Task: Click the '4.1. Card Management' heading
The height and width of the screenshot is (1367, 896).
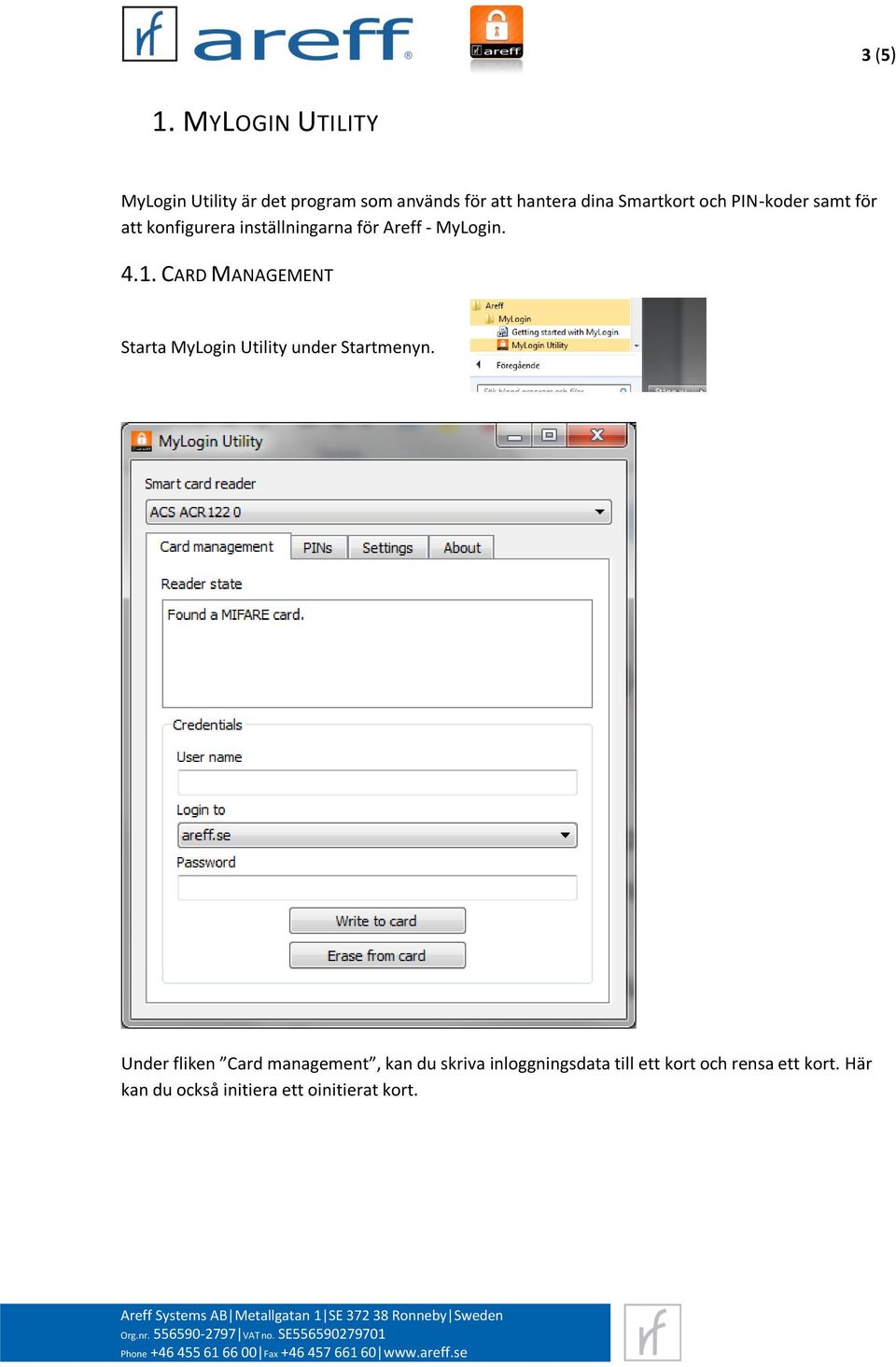Action: [227, 275]
